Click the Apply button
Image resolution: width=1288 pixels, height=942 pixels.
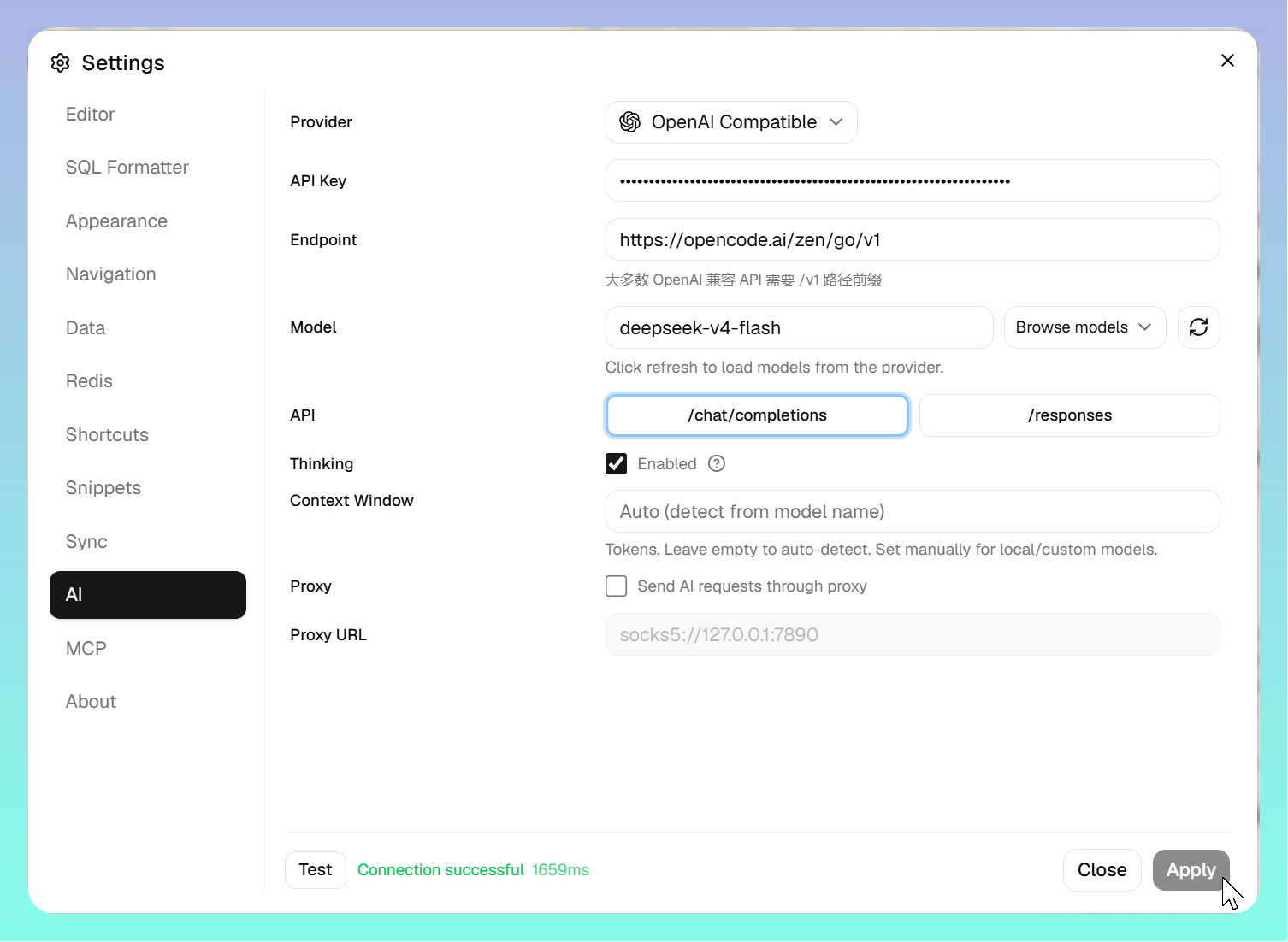[1191, 870]
